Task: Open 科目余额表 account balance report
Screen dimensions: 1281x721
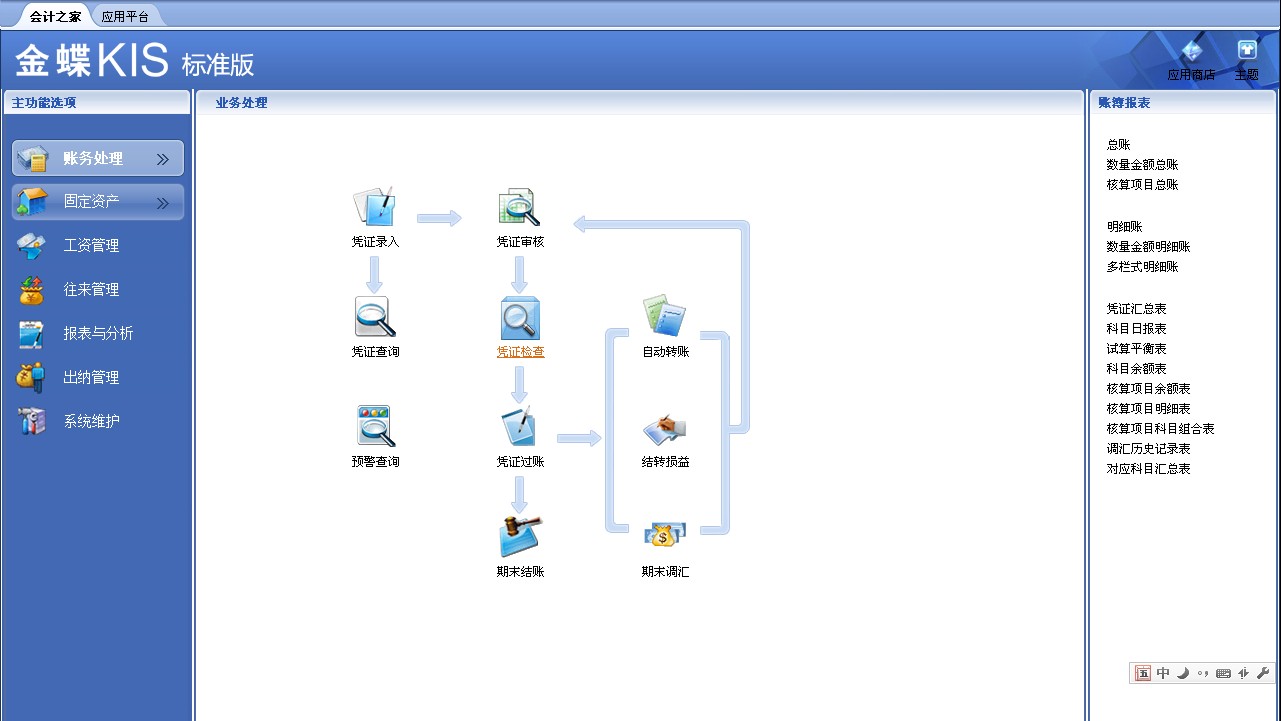Action: 1136,369
